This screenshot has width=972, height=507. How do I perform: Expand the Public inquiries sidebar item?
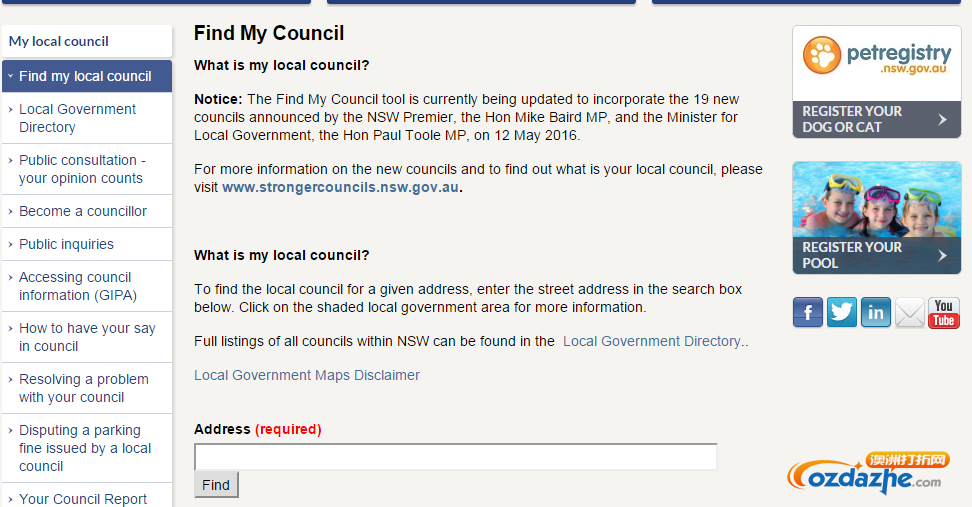pyautogui.click(x=10, y=245)
